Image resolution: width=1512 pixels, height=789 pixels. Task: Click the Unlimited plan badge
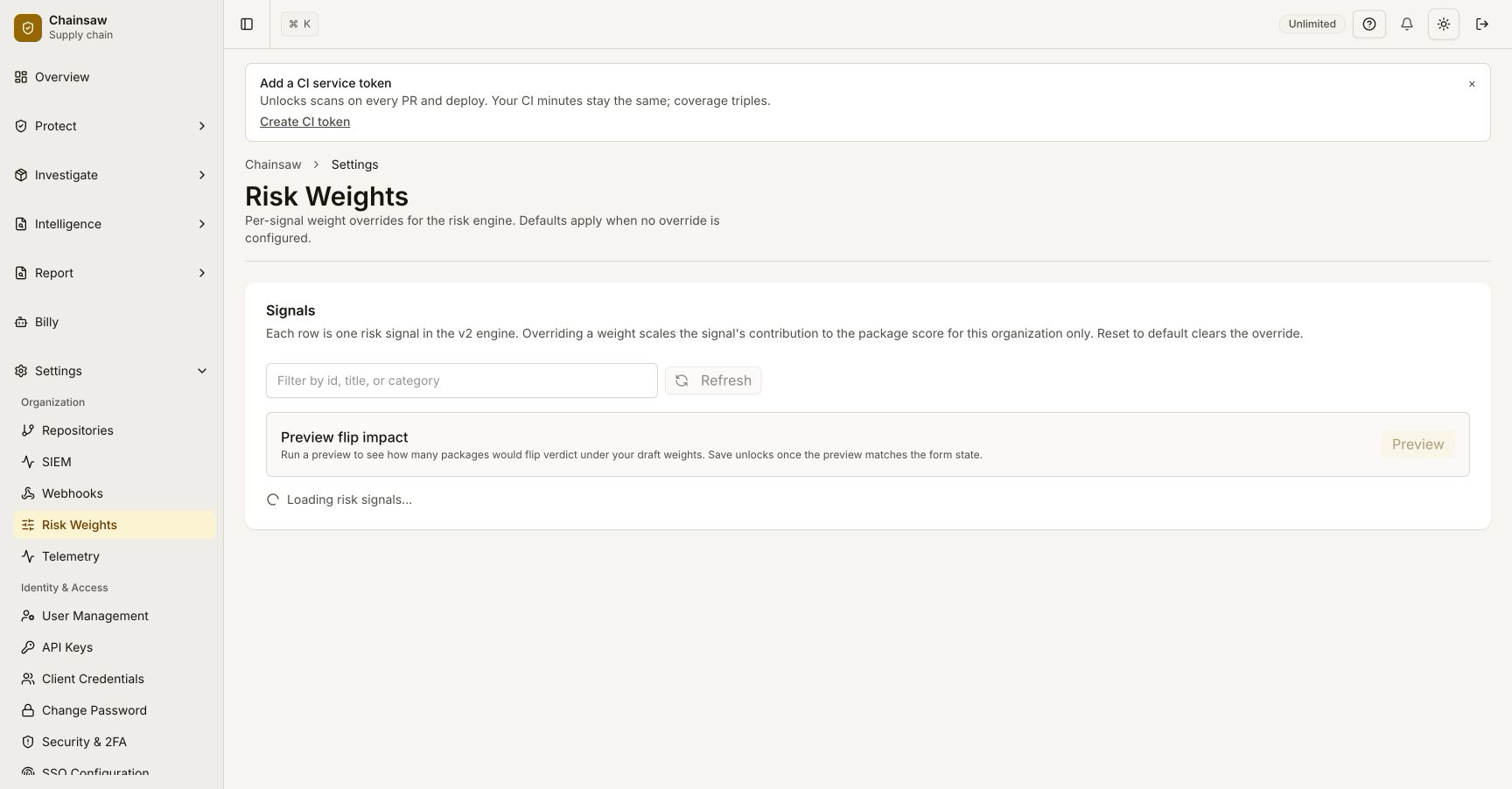click(x=1312, y=24)
